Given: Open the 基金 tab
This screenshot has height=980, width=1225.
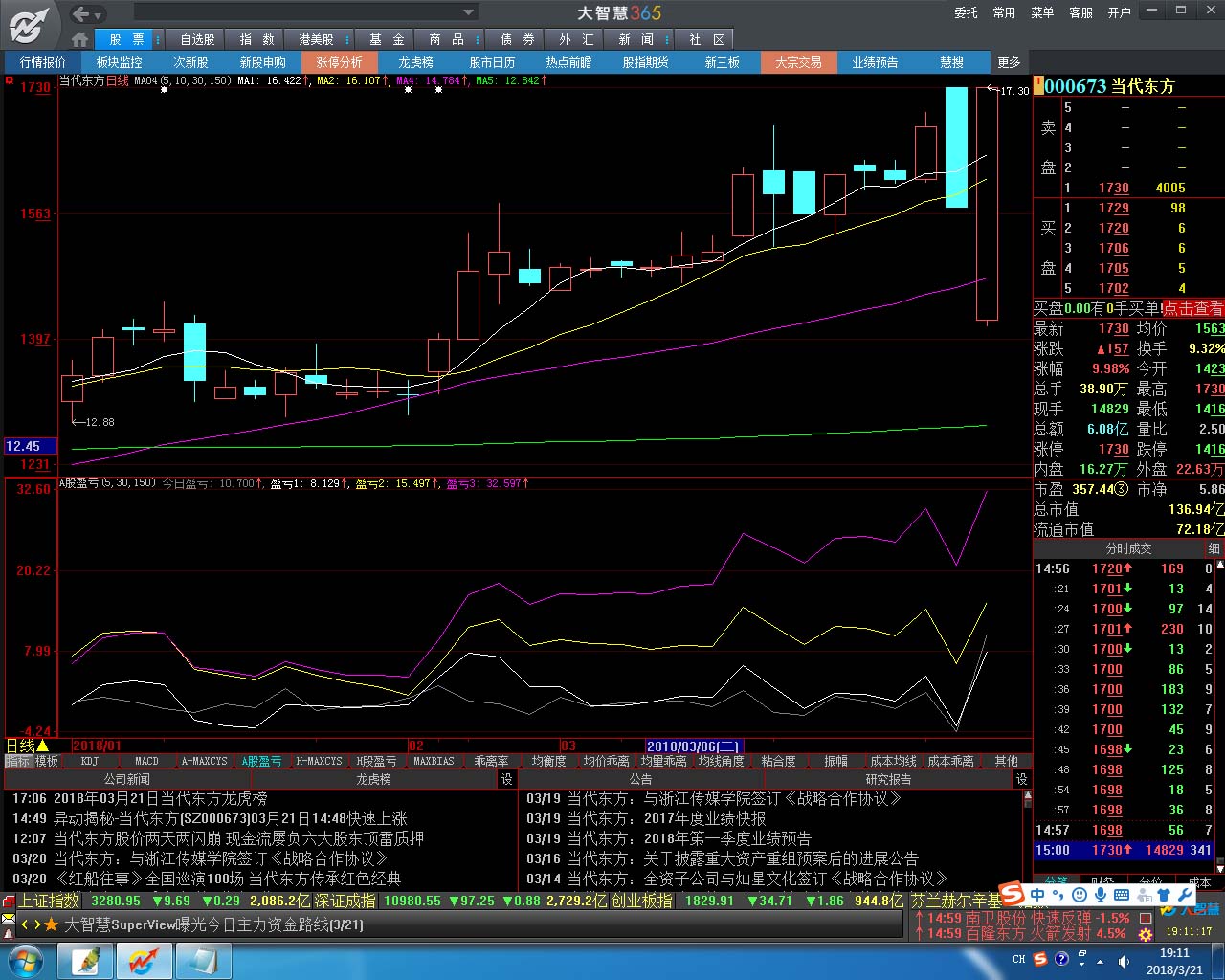Looking at the screenshot, I should 387,39.
